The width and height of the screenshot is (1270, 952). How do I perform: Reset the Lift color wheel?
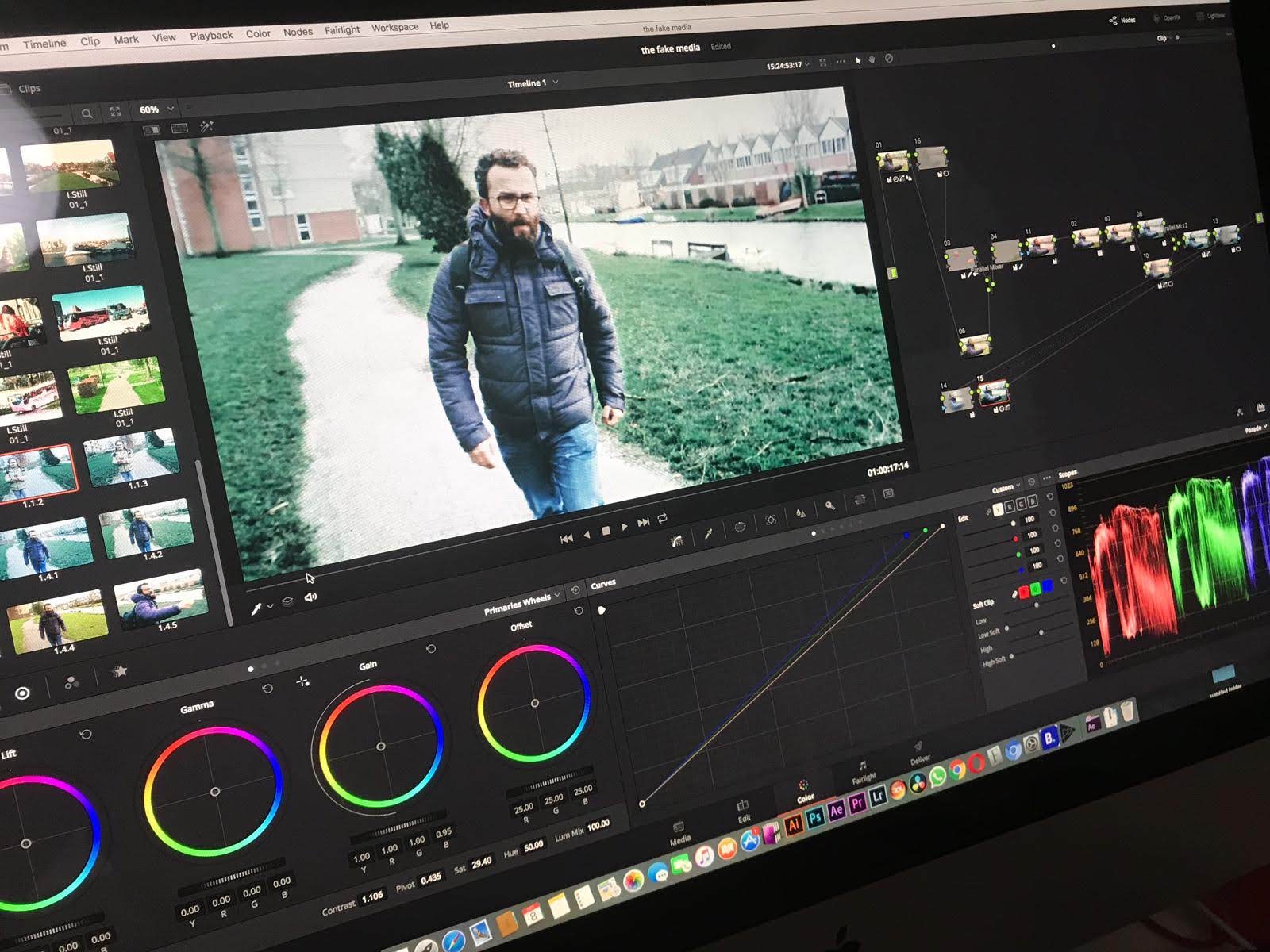(x=86, y=734)
